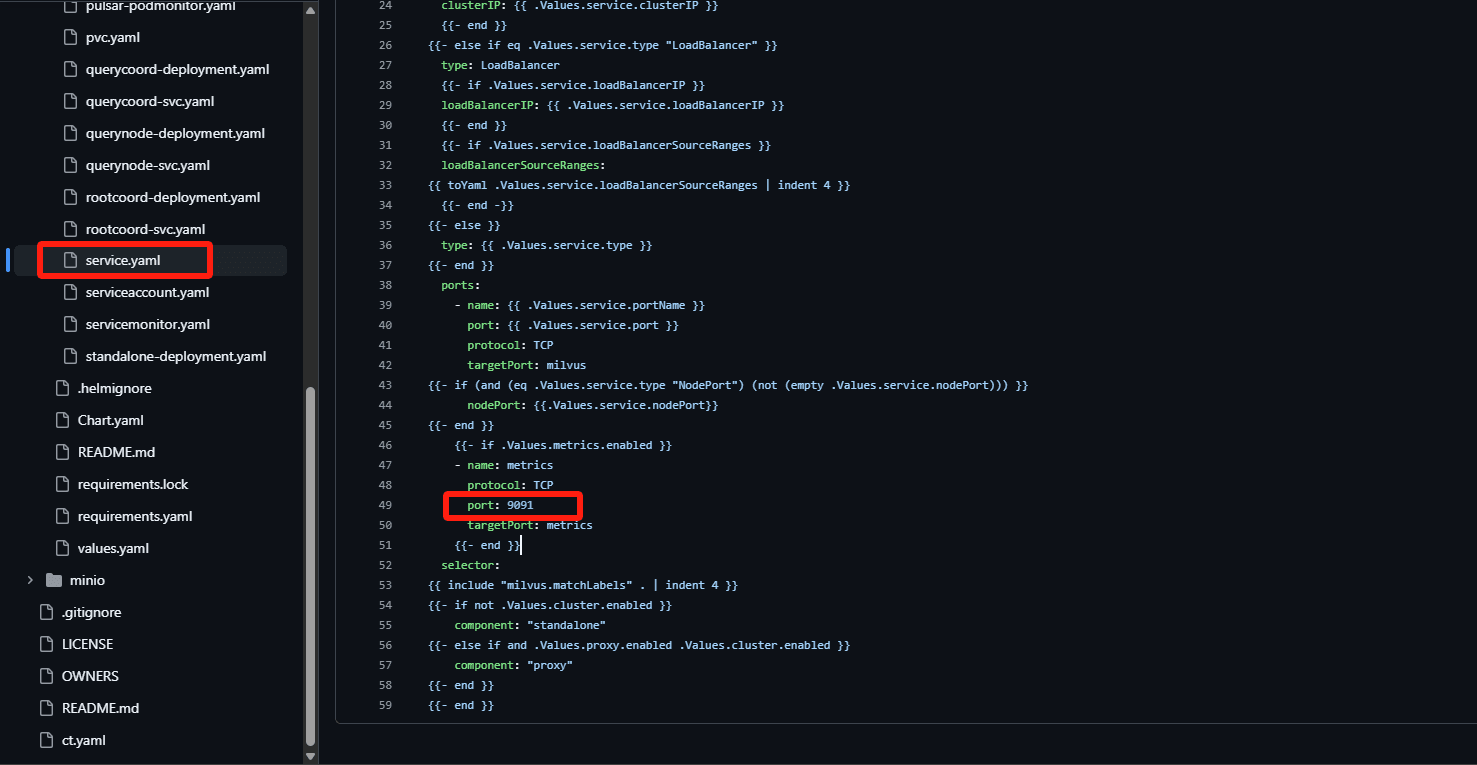The height and width of the screenshot is (765, 1477).
Task: Expand the minio folder chevron
Action: point(30,580)
